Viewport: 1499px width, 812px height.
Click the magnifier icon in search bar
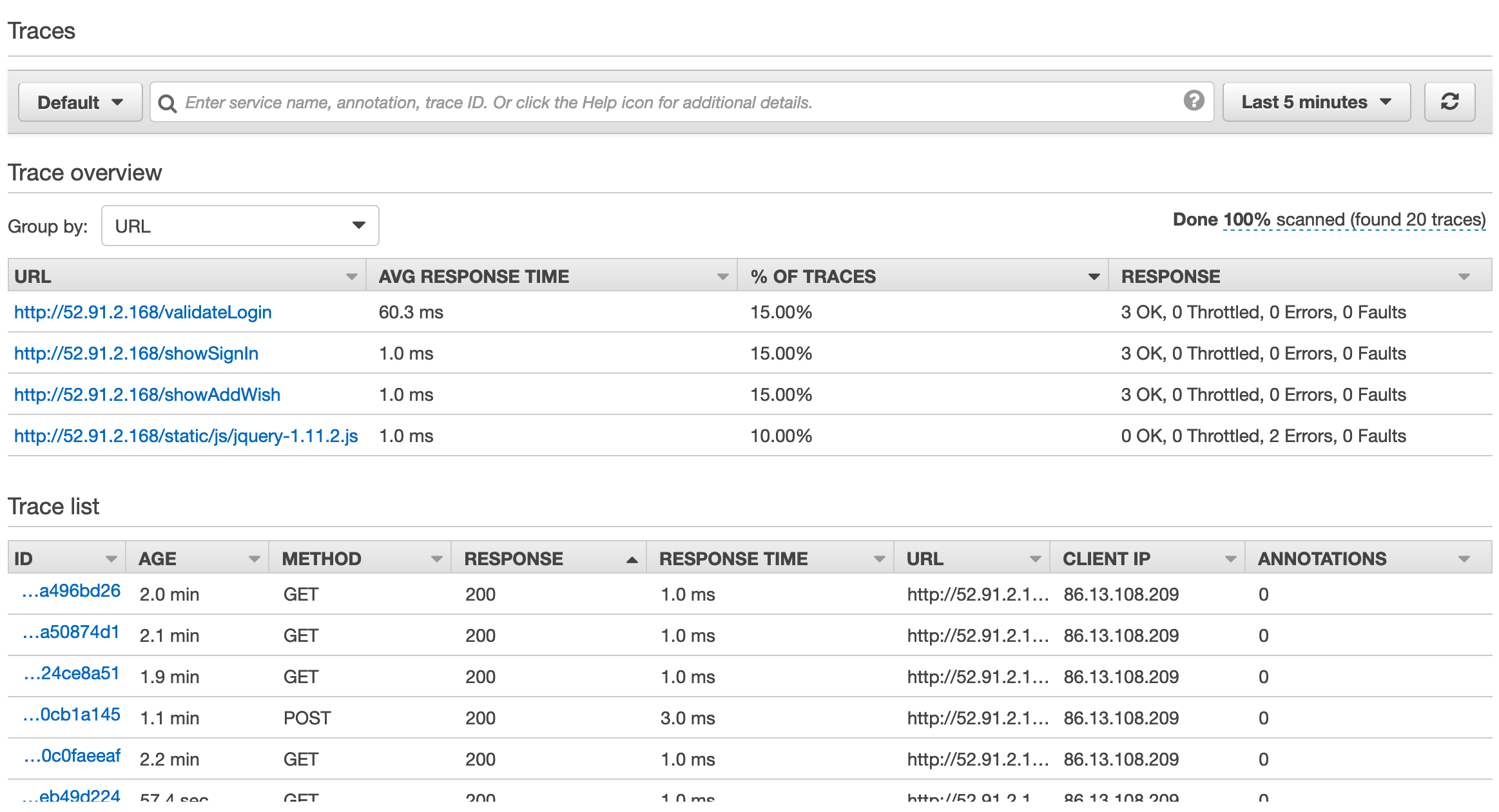point(168,102)
